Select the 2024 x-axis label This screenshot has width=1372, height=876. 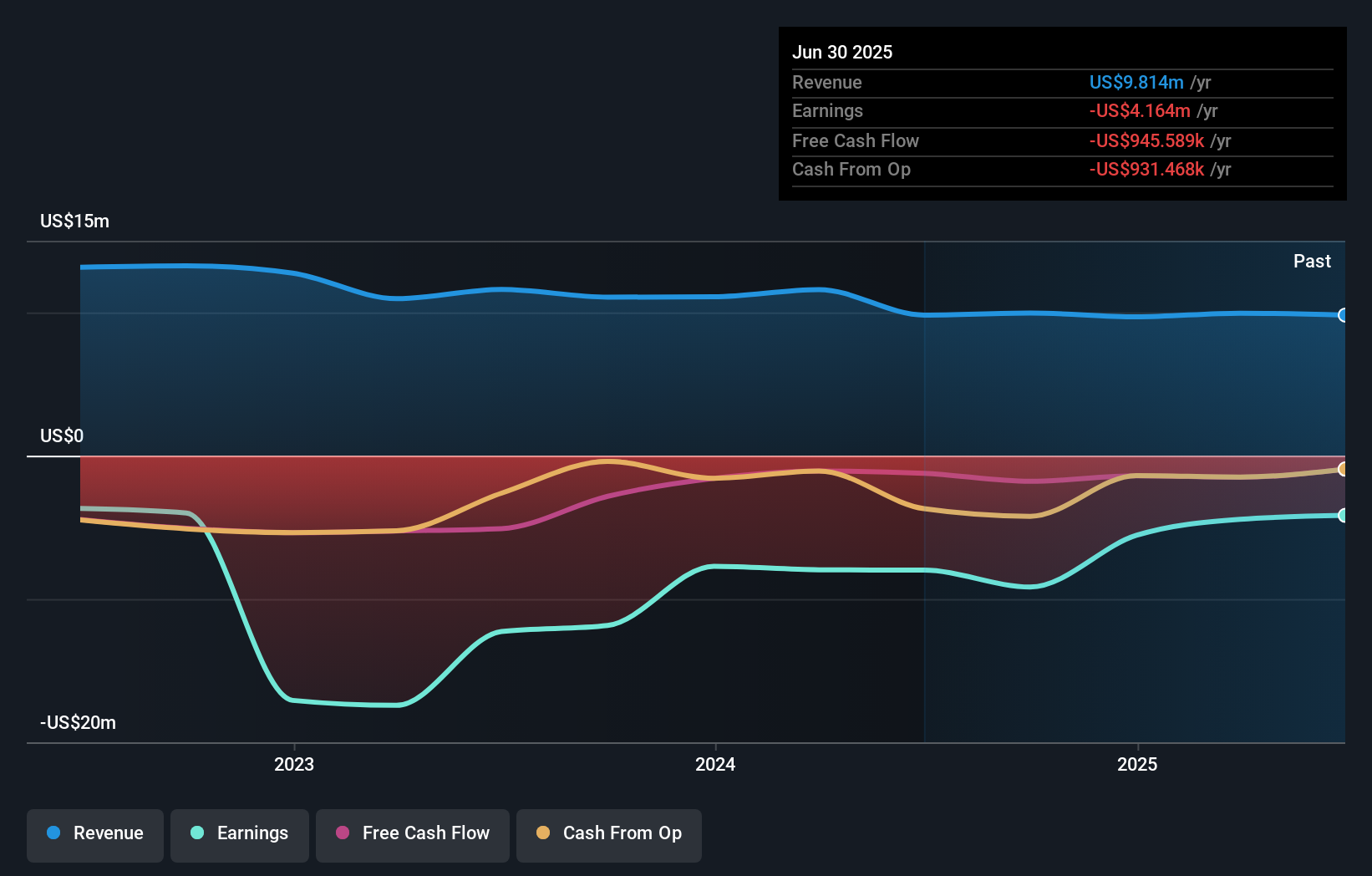coord(715,764)
